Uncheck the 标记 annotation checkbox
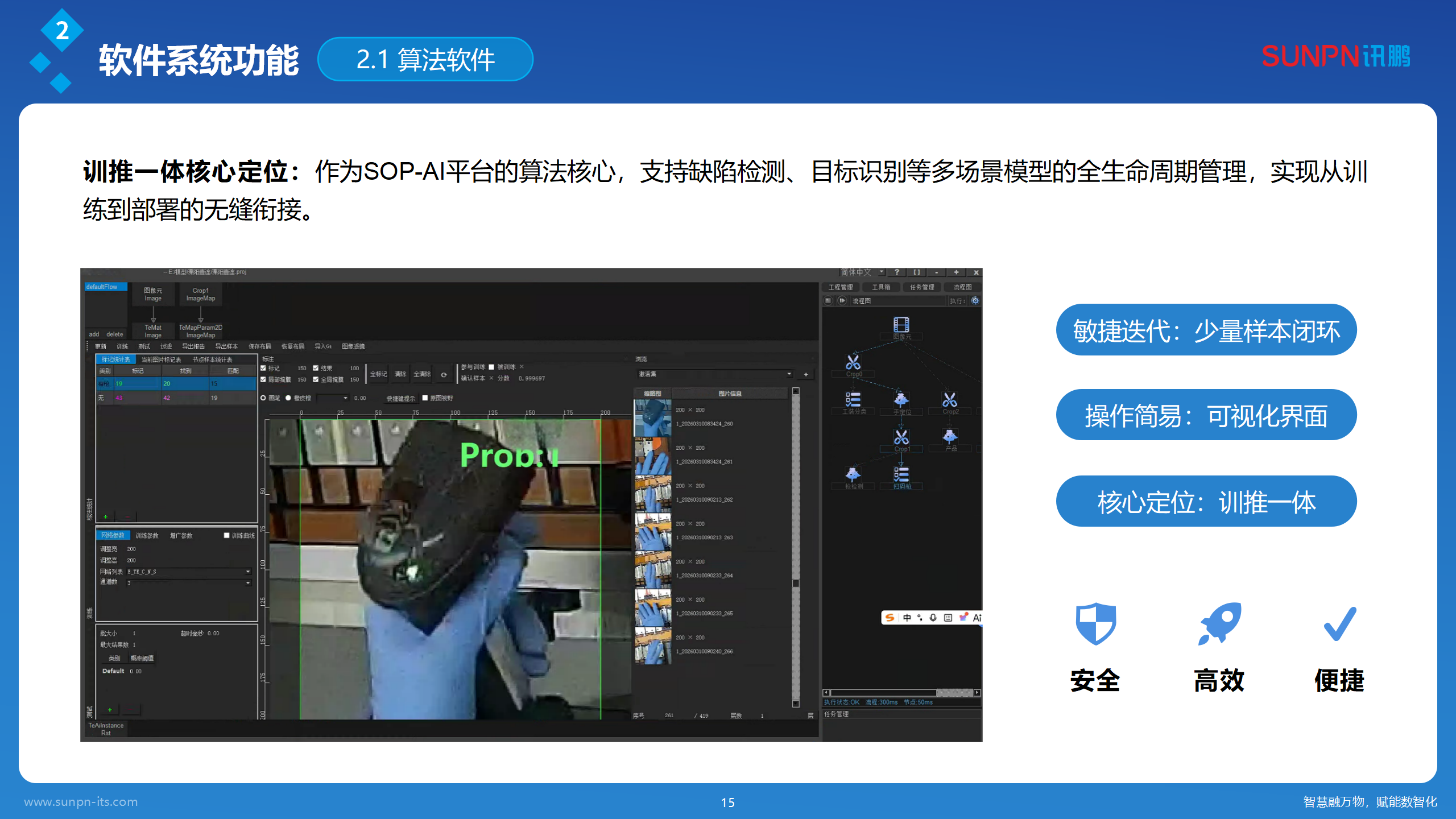1456x819 pixels. coord(263,368)
